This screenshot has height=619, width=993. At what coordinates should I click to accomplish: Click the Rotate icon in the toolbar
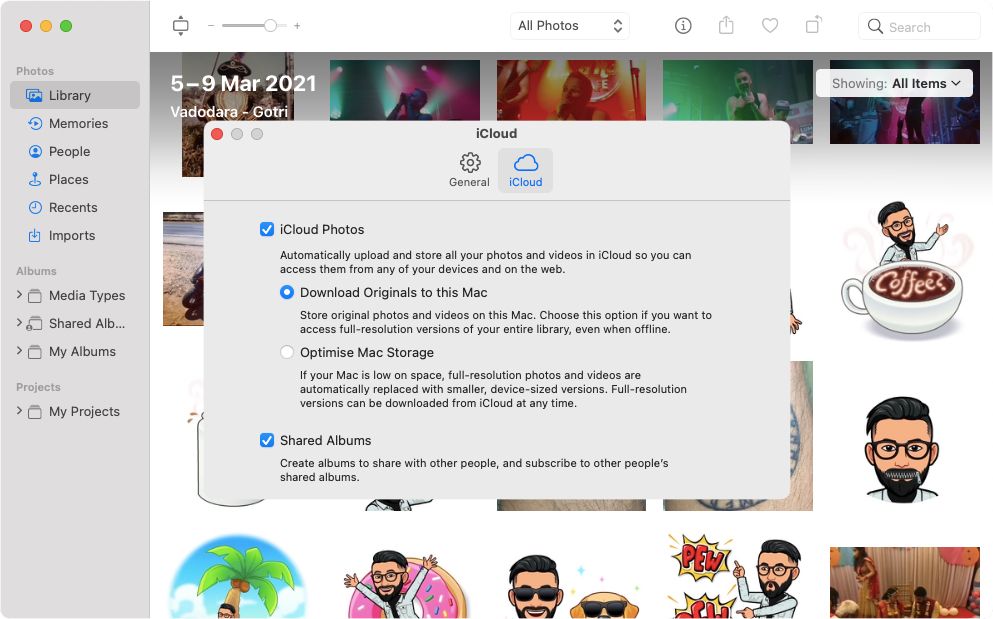tap(812, 26)
